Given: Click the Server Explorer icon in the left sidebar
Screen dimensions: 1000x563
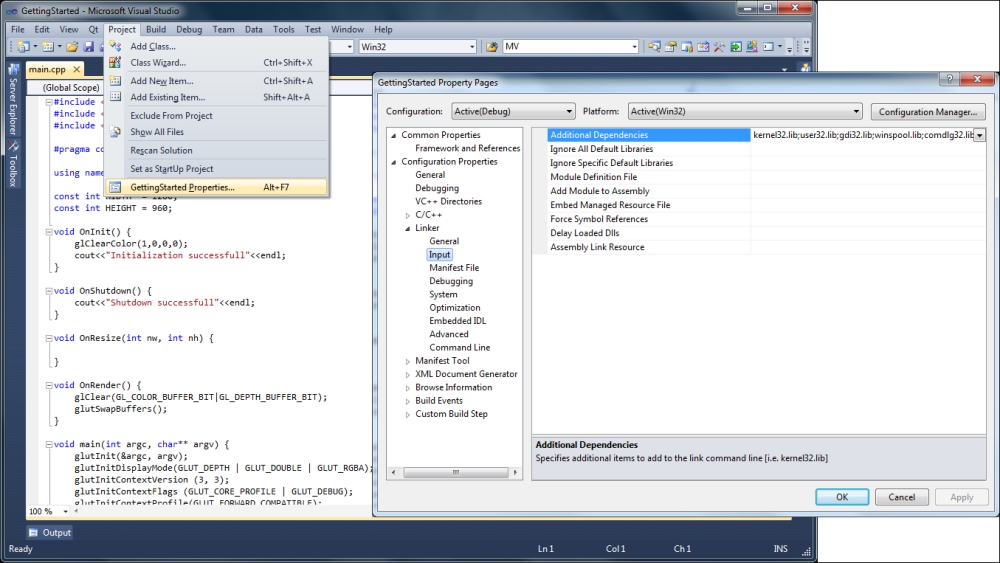Looking at the screenshot, I should (13, 69).
